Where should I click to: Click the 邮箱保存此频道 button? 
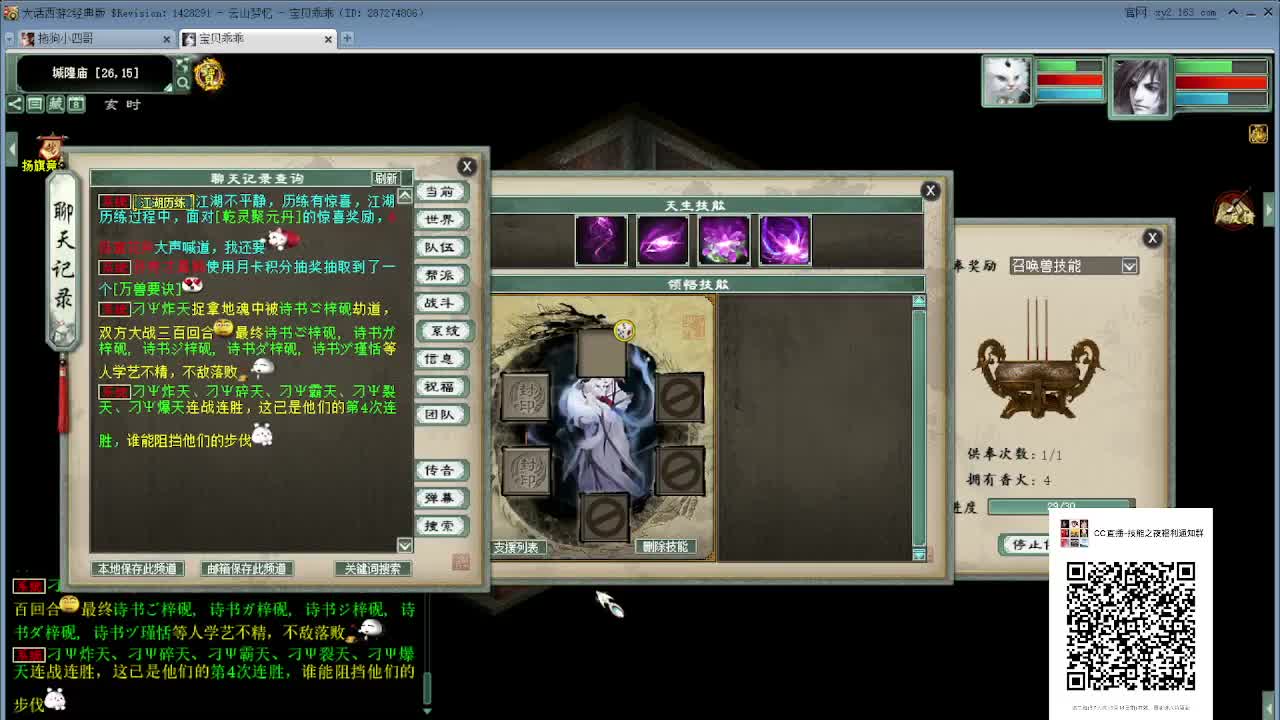coord(247,568)
